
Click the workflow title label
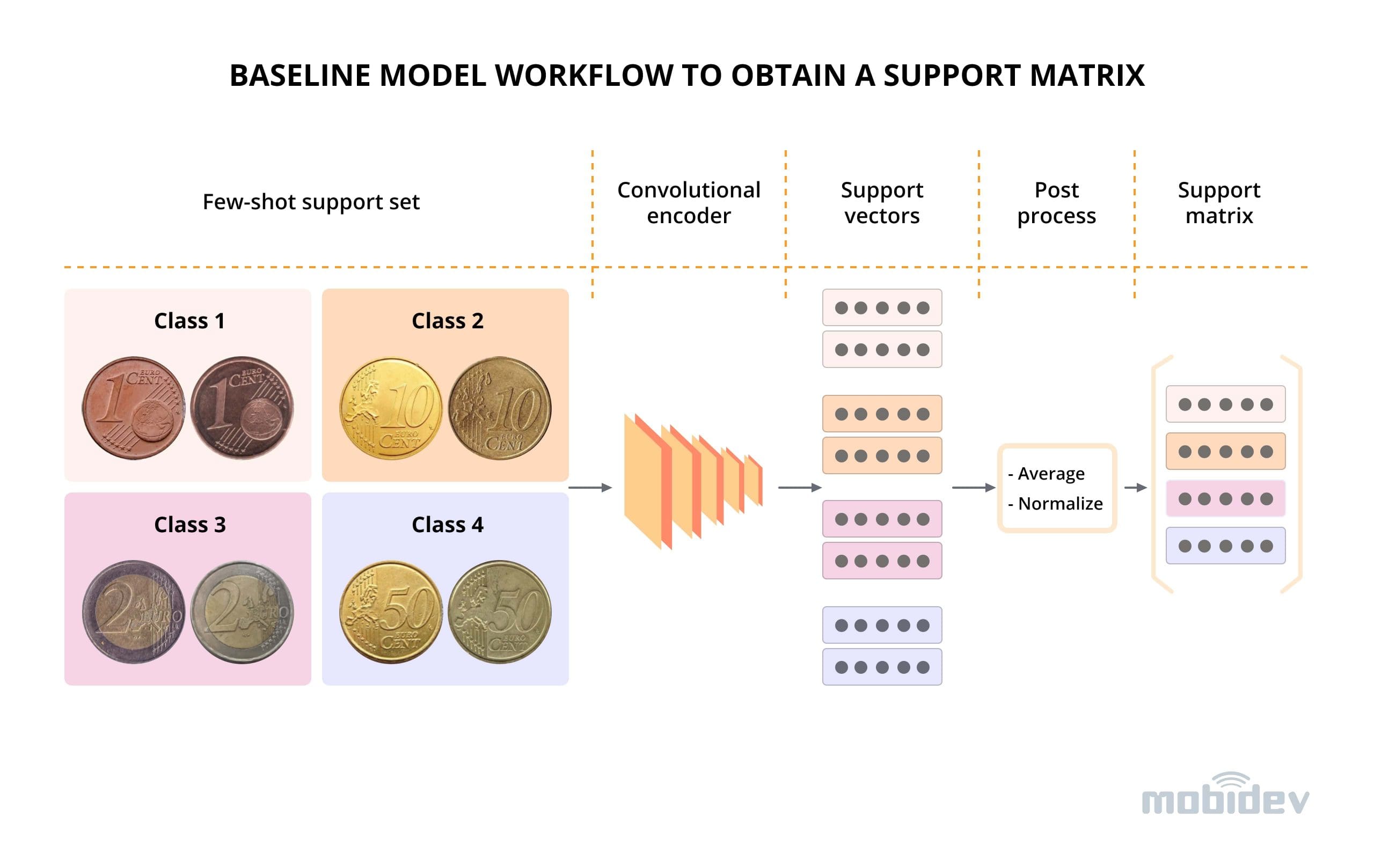coord(686,54)
